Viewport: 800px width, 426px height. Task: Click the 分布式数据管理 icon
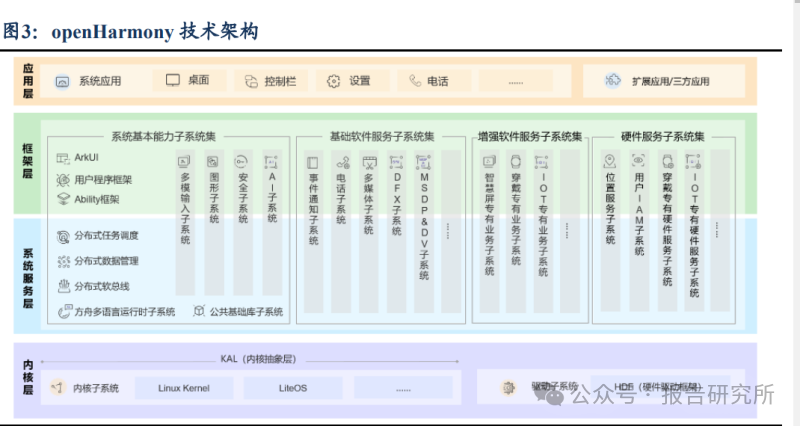pos(63,262)
